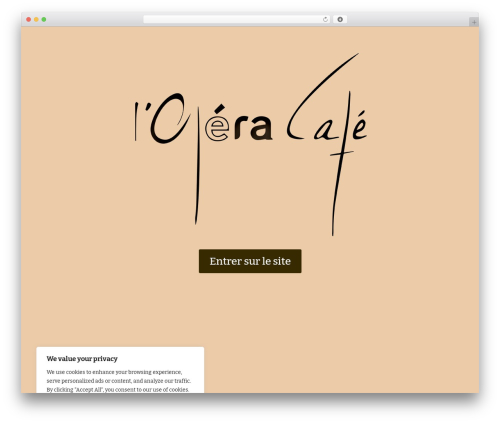Image resolution: width=500 pixels, height=423 pixels.
Task: Close the browser window using the red button
Action: point(29,20)
